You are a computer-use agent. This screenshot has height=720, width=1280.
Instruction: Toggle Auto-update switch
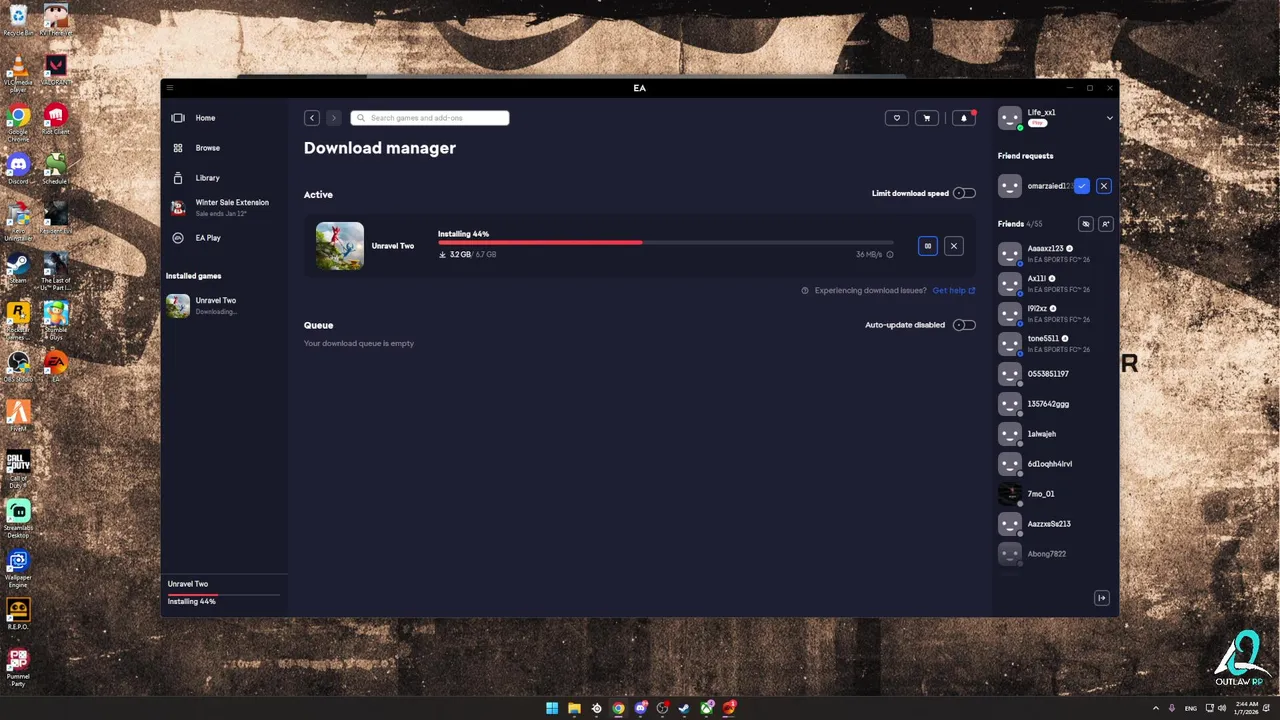(x=964, y=325)
